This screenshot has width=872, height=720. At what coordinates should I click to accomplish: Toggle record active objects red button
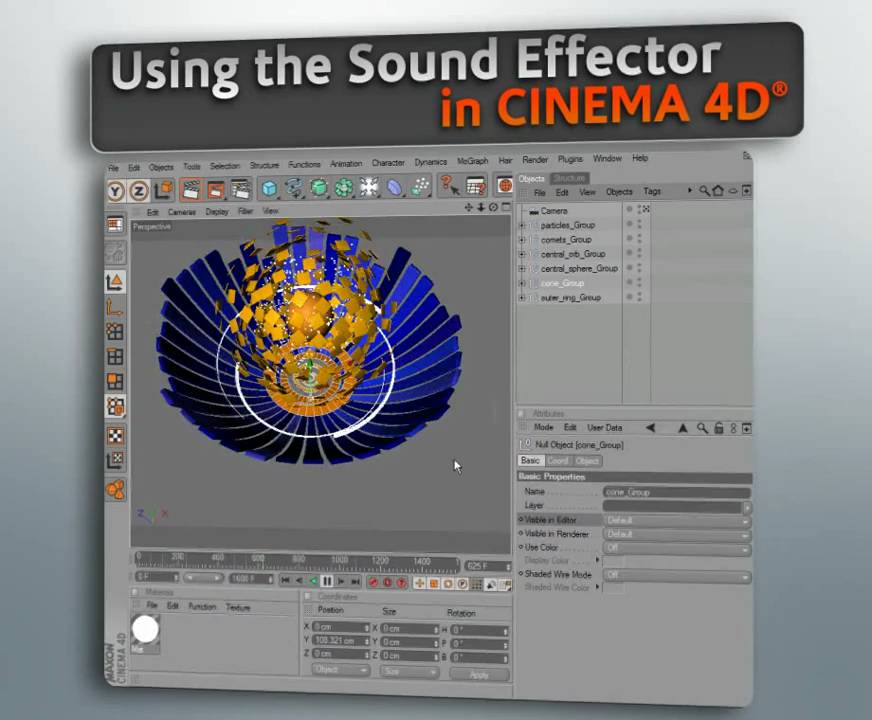374,583
